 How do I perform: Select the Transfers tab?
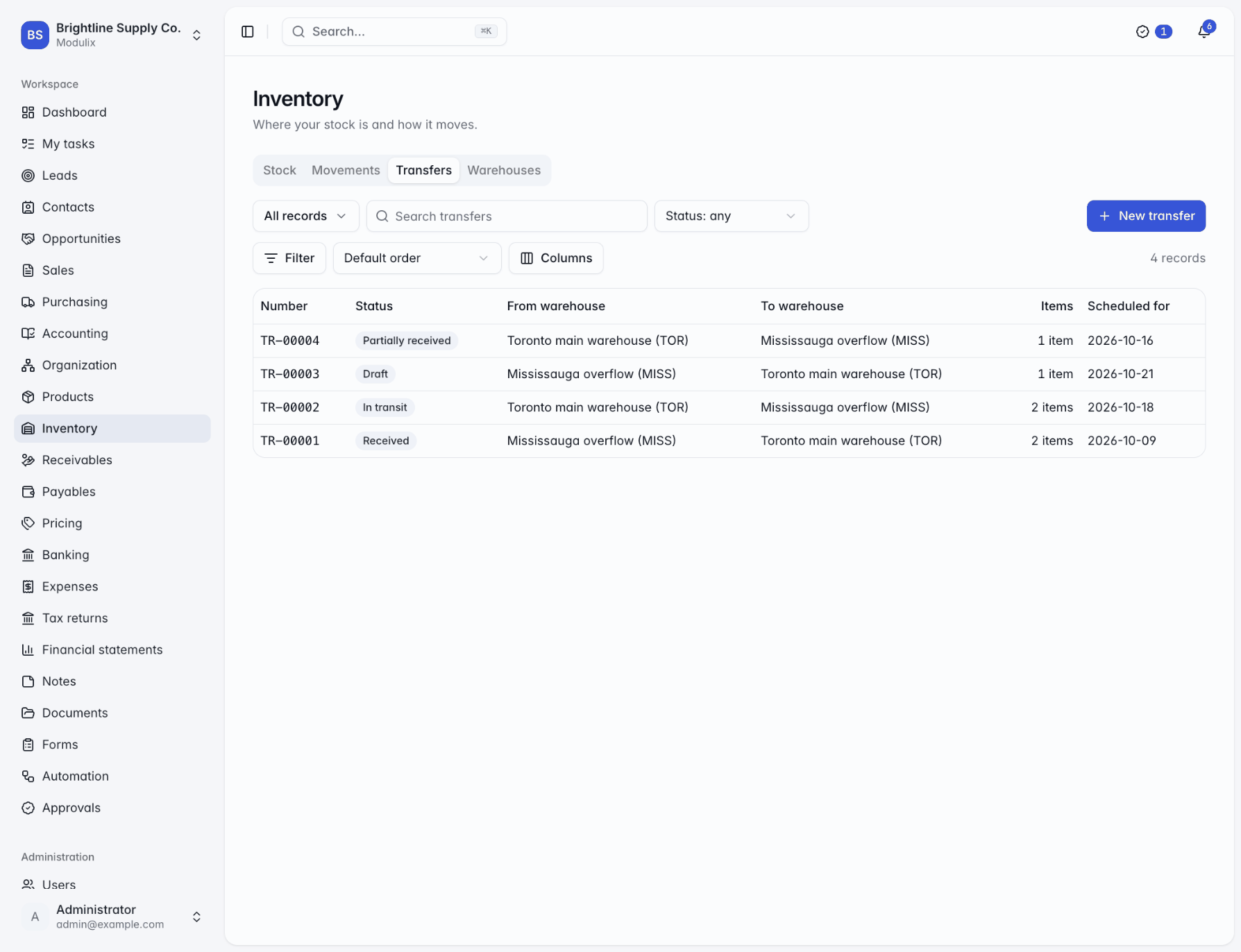point(424,170)
